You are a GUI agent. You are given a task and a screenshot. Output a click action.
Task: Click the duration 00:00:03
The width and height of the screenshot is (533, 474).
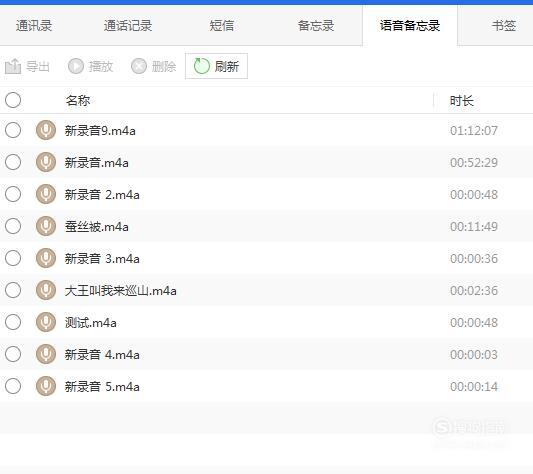point(474,354)
